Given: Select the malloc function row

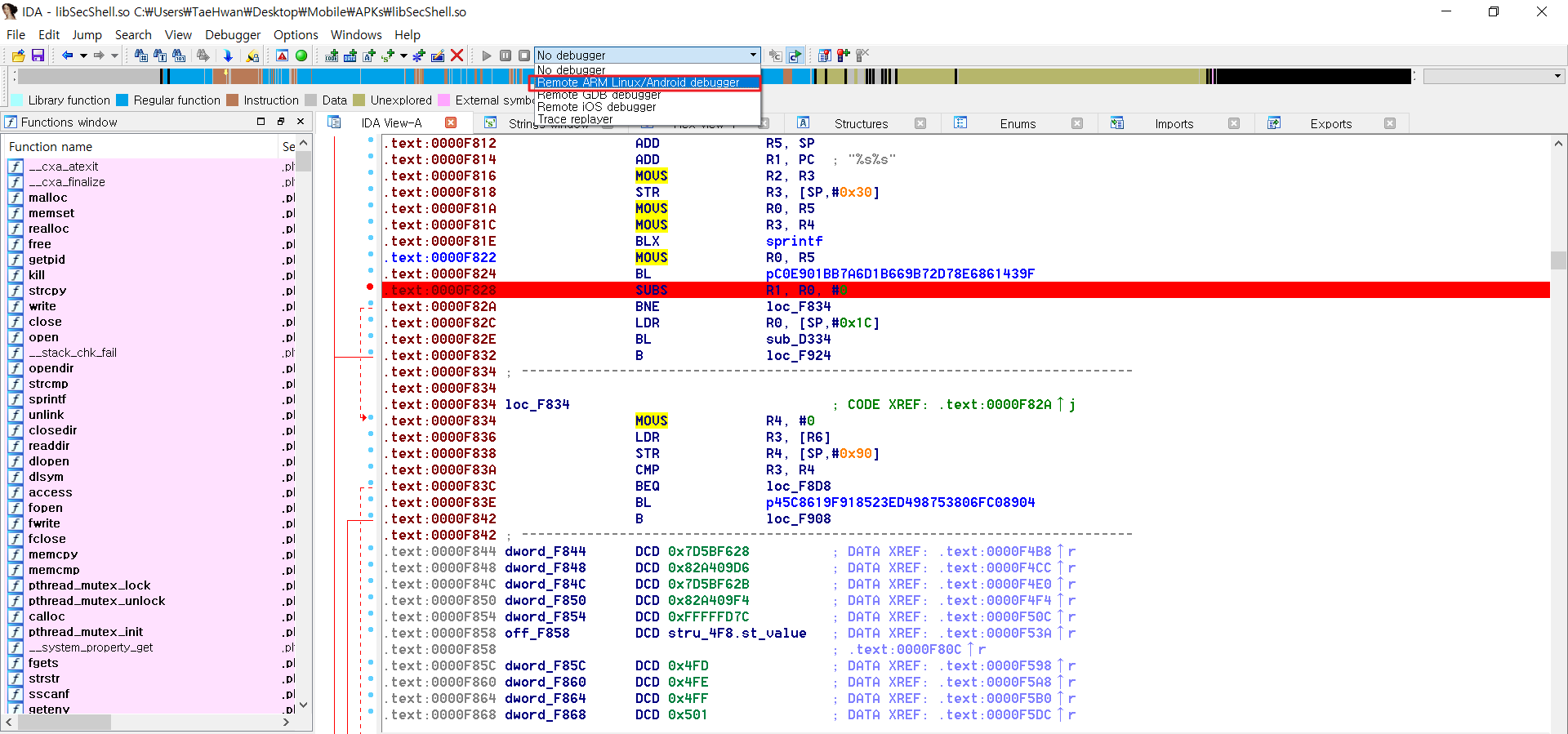Looking at the screenshot, I should pos(151,198).
